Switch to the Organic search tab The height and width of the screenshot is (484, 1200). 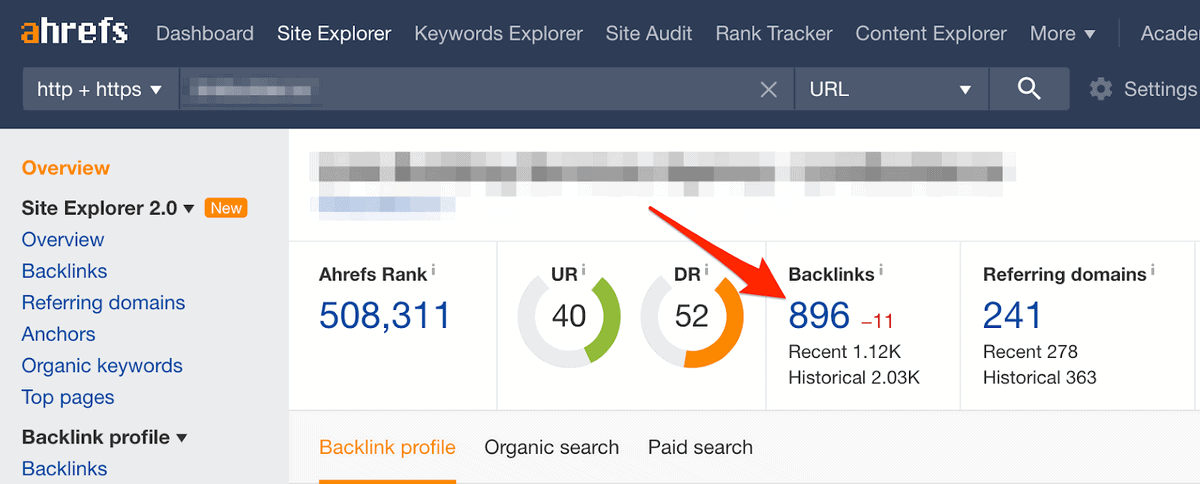coord(552,447)
